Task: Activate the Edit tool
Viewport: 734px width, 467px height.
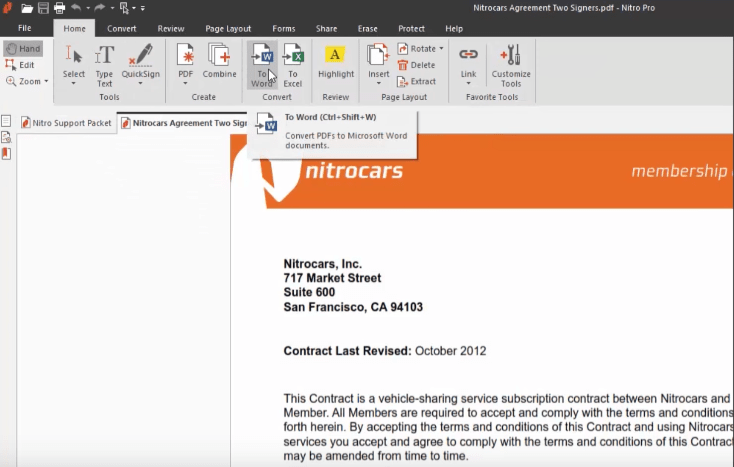Action: [20, 65]
